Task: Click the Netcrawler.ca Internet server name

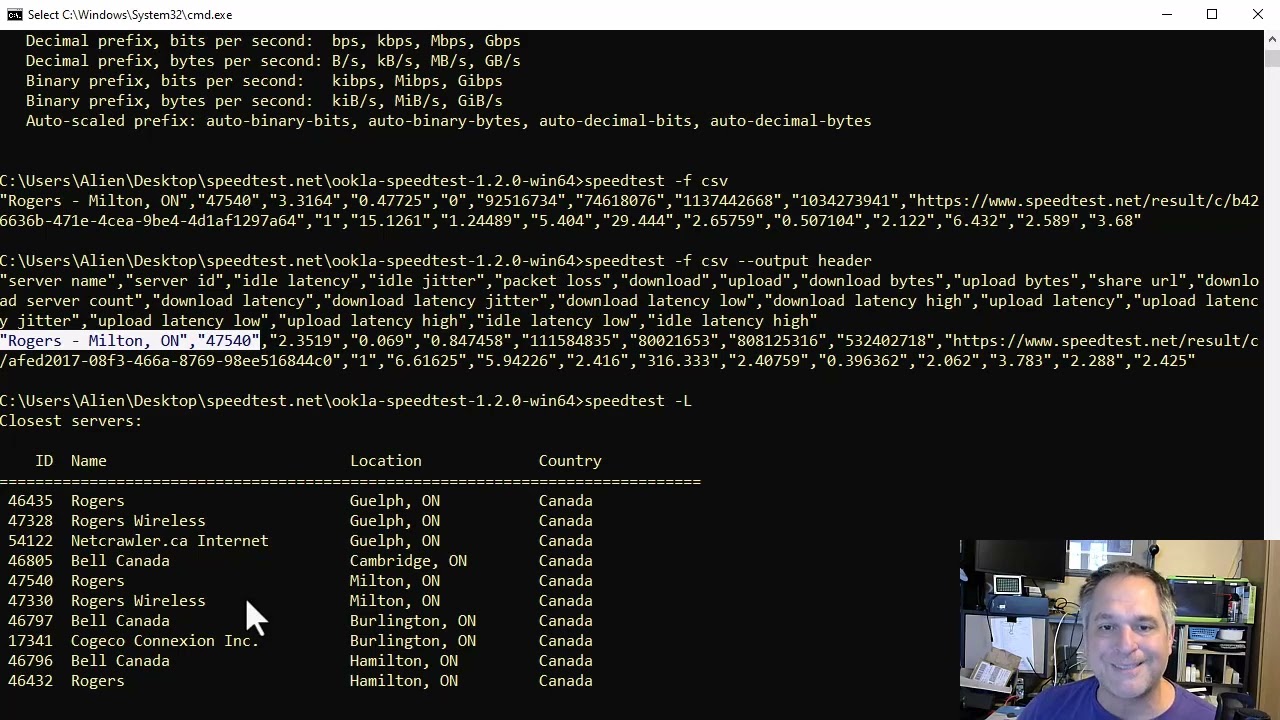Action: 169,540
